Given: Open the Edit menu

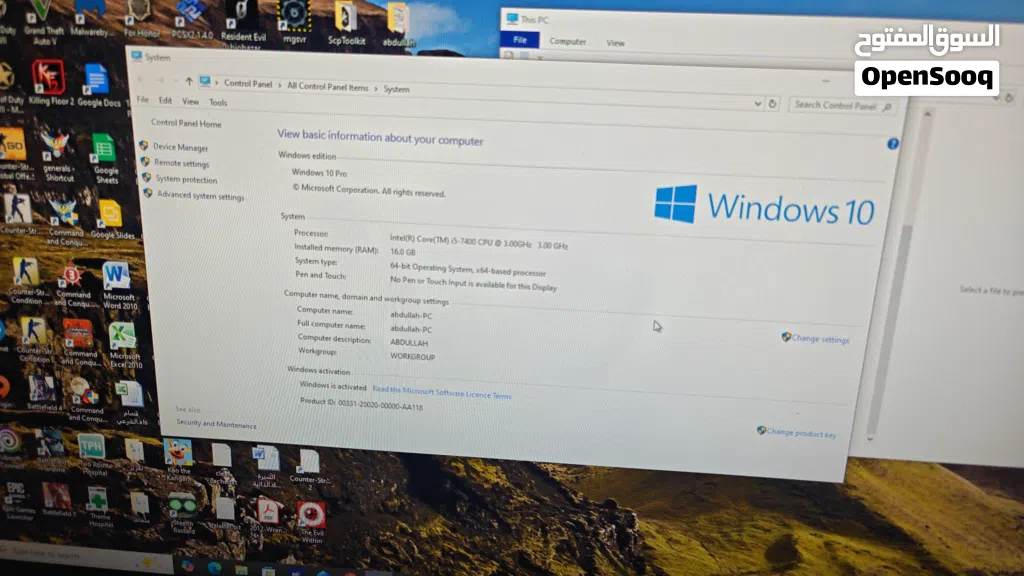Looking at the screenshot, I should pyautogui.click(x=165, y=101).
